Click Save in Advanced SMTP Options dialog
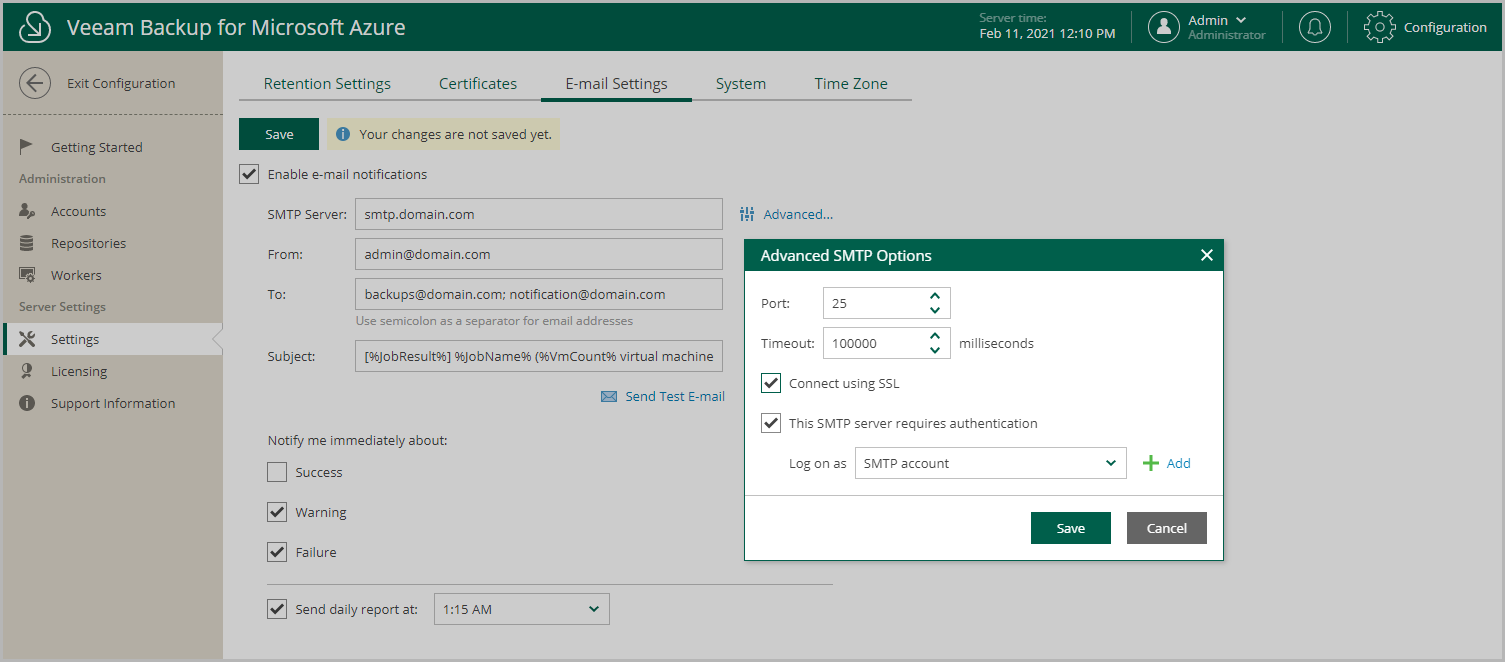Image resolution: width=1505 pixels, height=662 pixels. click(1070, 528)
